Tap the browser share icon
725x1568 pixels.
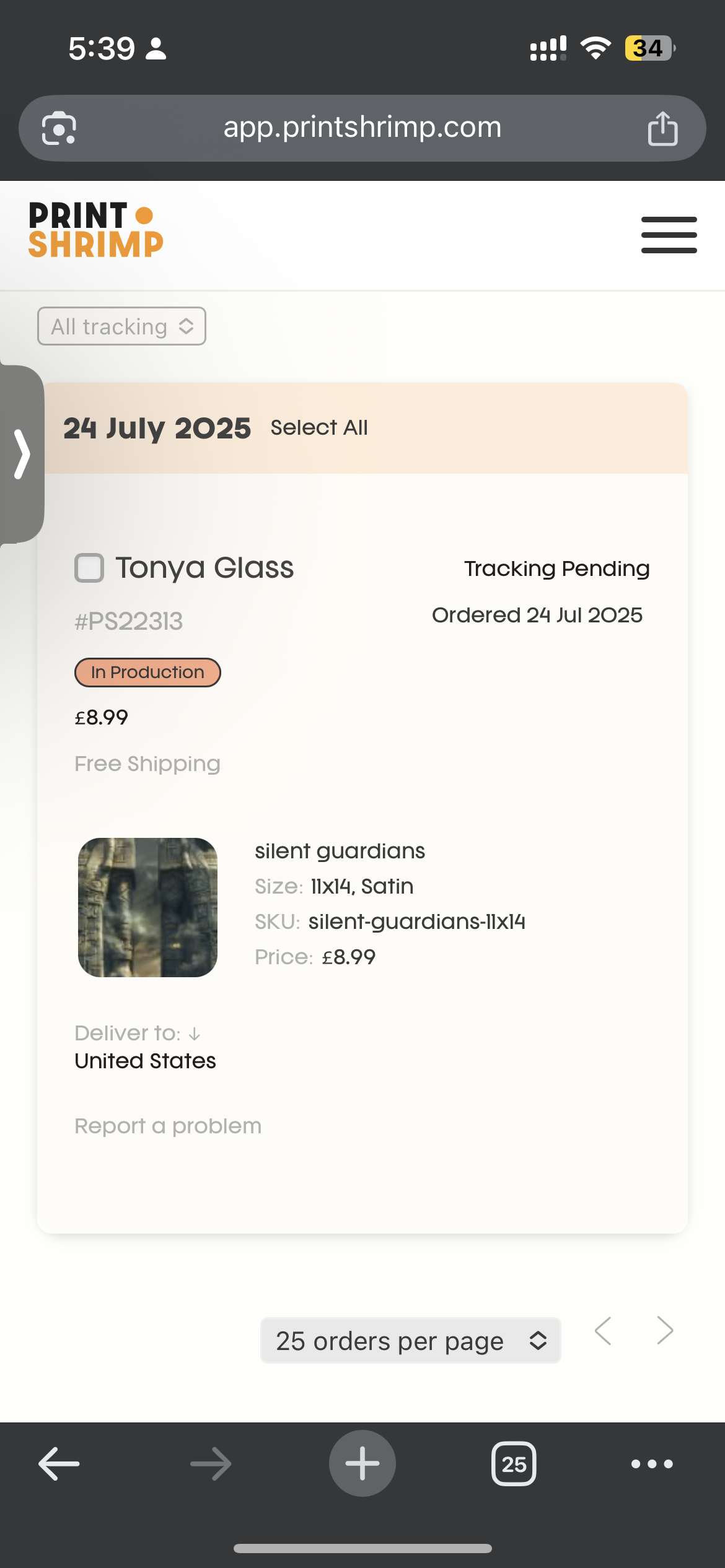click(662, 128)
